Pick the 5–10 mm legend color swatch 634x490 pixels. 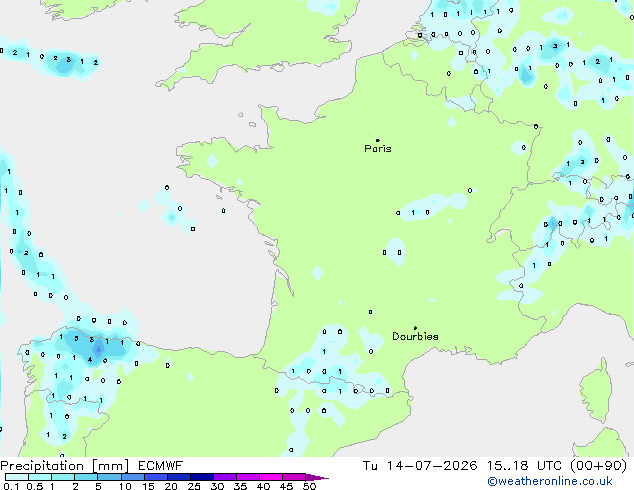(110, 477)
